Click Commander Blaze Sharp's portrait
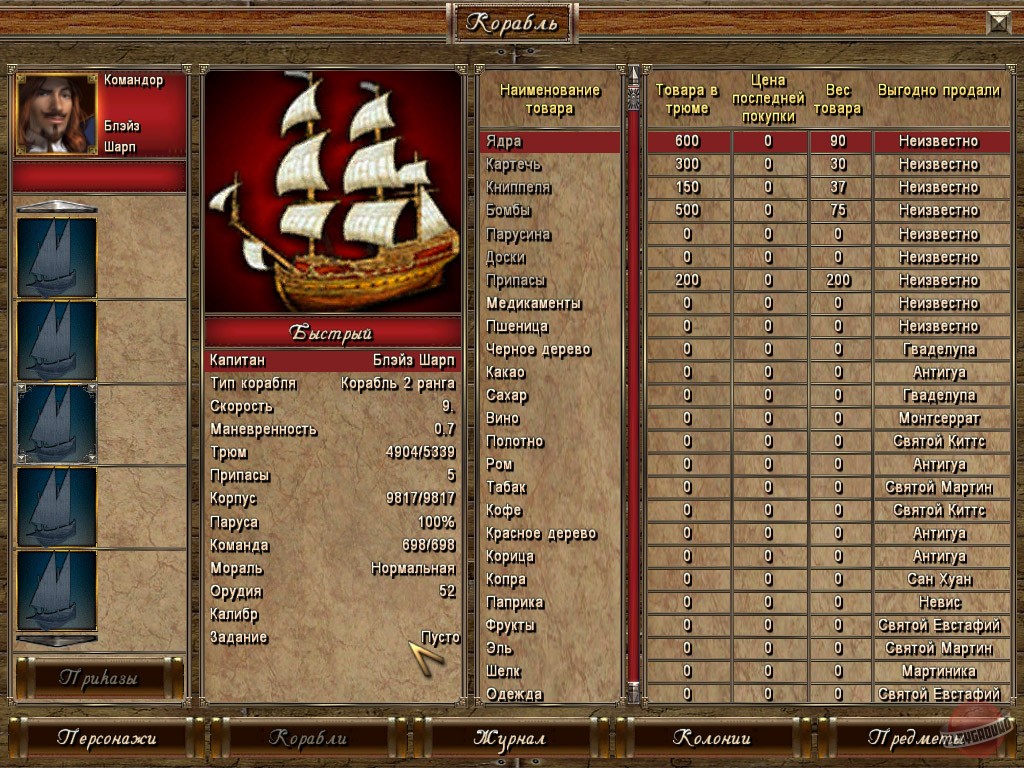This screenshot has width=1024, height=768. coord(57,114)
